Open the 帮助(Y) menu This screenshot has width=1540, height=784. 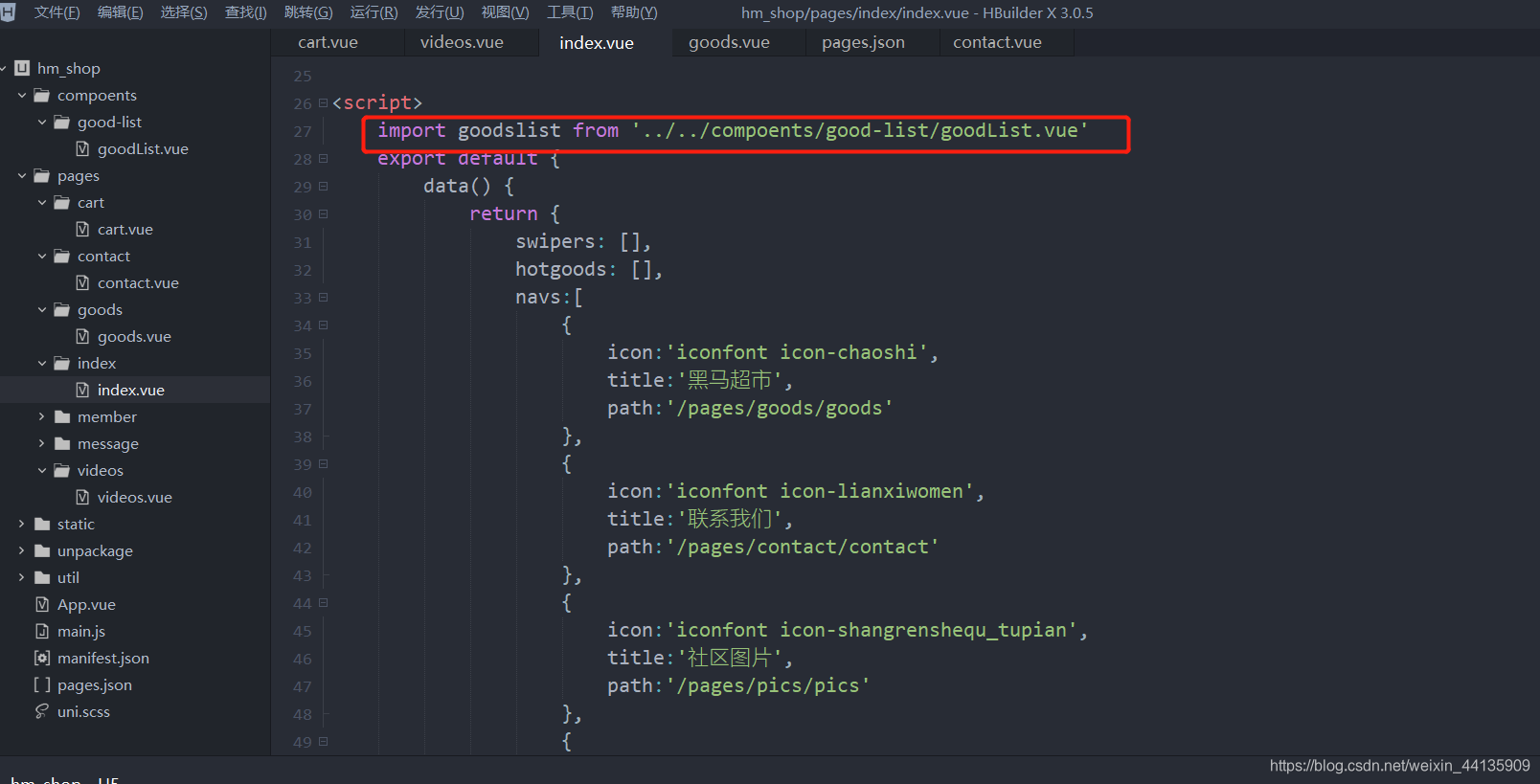click(634, 12)
